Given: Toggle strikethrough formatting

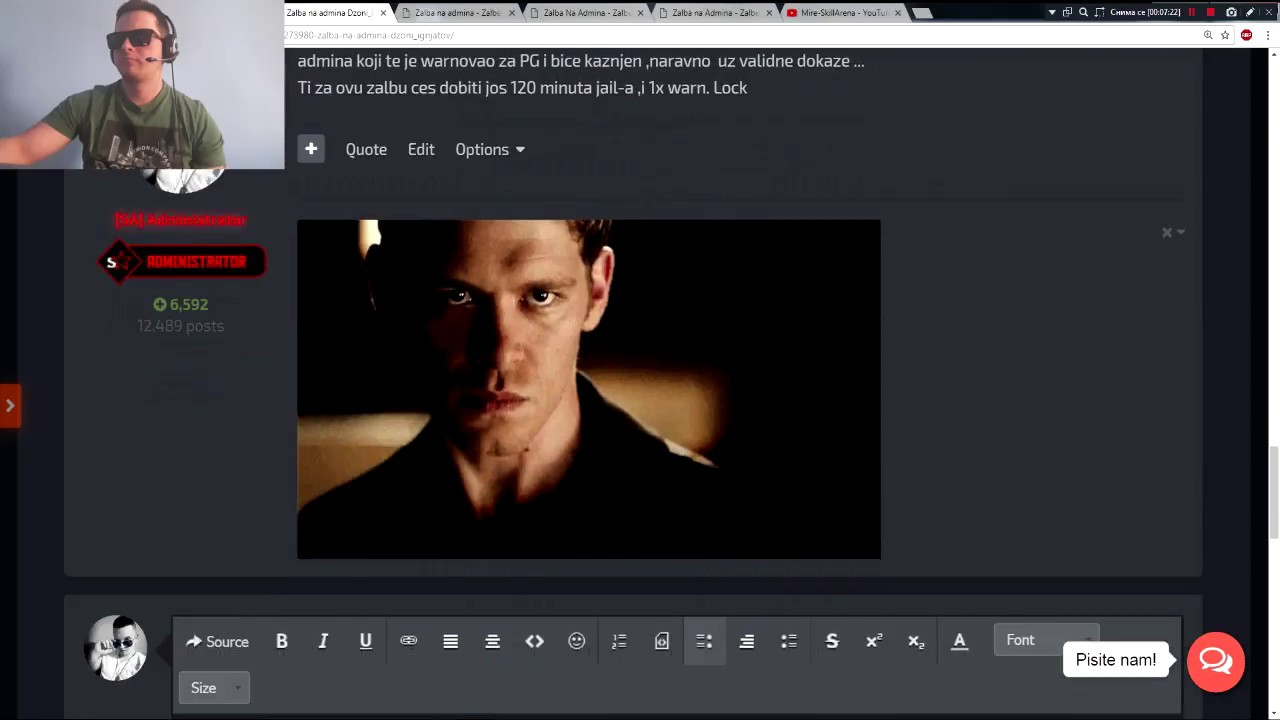Looking at the screenshot, I should click(x=832, y=641).
